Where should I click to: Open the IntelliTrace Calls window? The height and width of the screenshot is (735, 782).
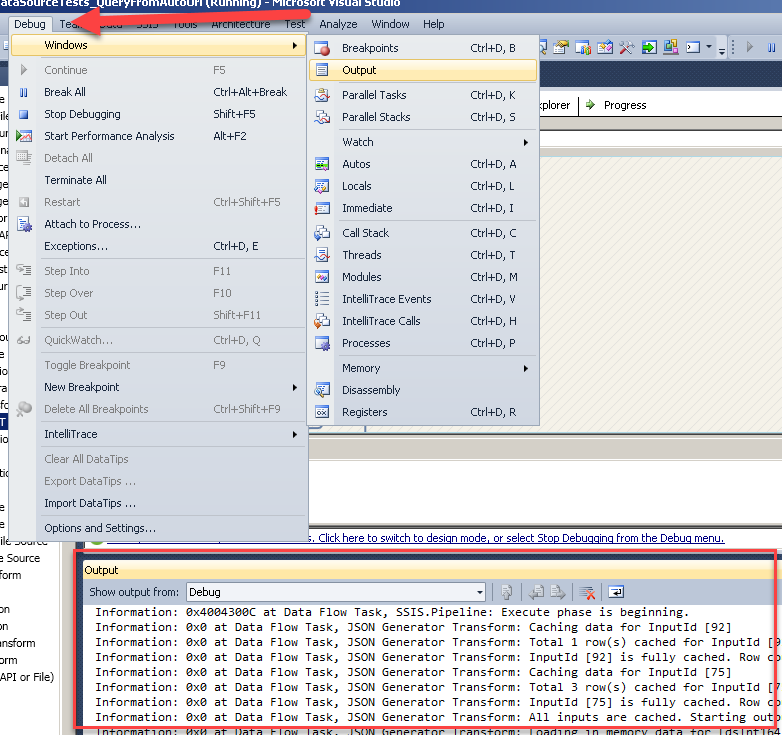click(423, 321)
